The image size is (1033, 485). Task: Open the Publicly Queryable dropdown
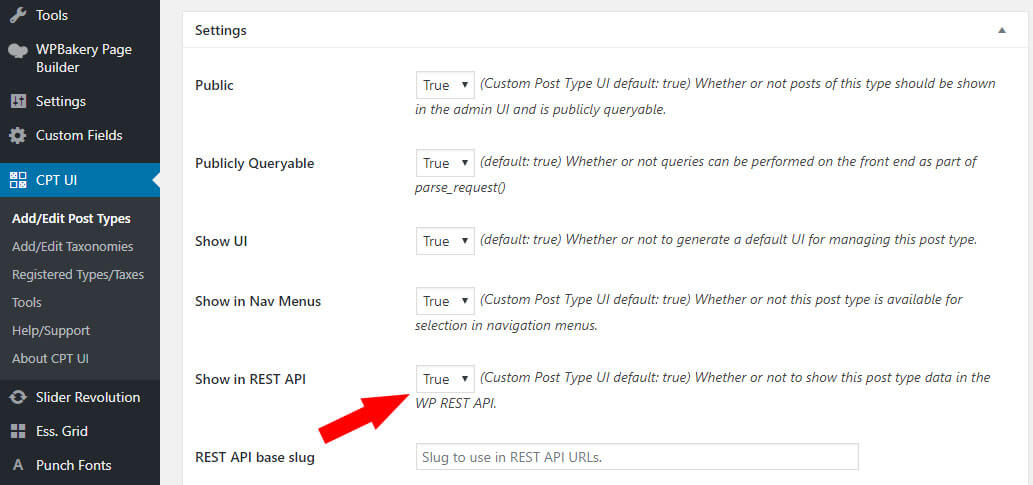[x=445, y=163]
